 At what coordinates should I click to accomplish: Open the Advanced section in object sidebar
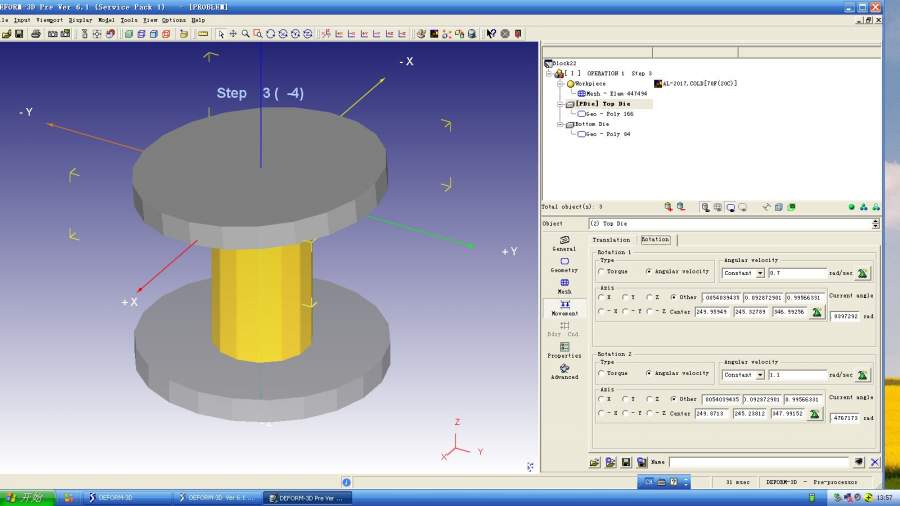(x=564, y=372)
